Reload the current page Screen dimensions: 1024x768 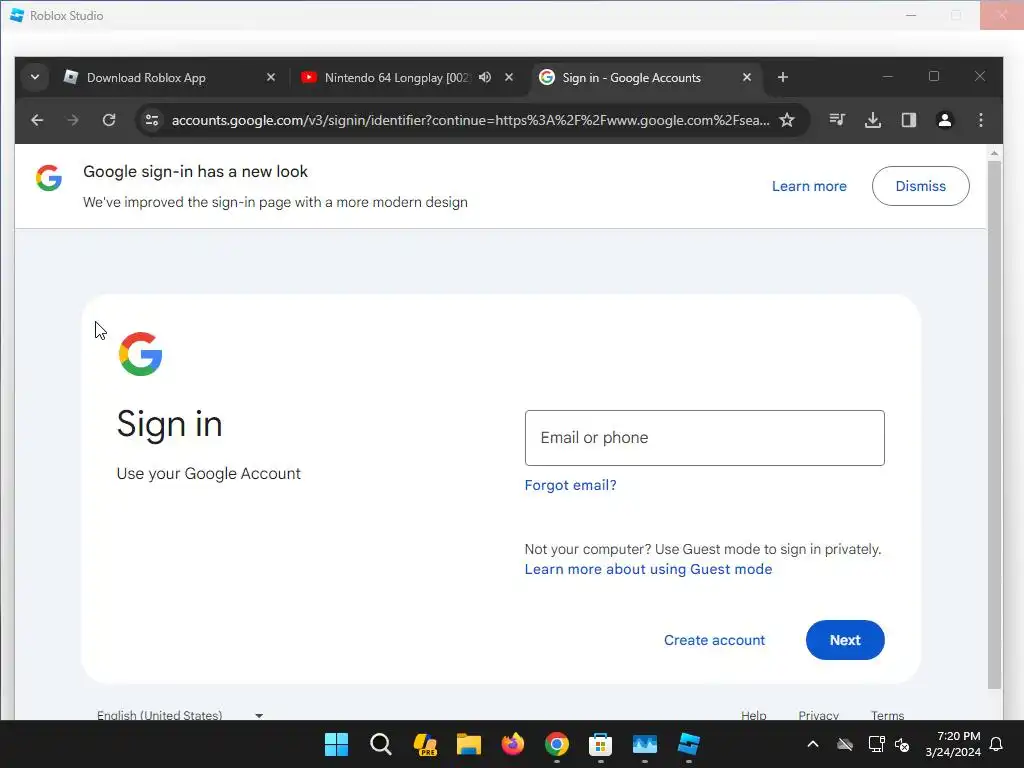click(x=109, y=120)
